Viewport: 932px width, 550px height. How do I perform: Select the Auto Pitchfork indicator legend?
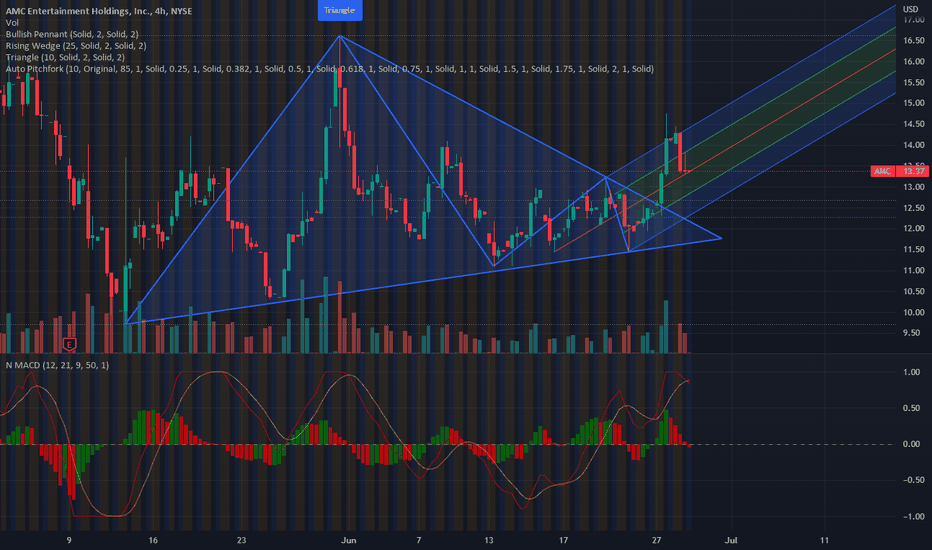[329, 69]
